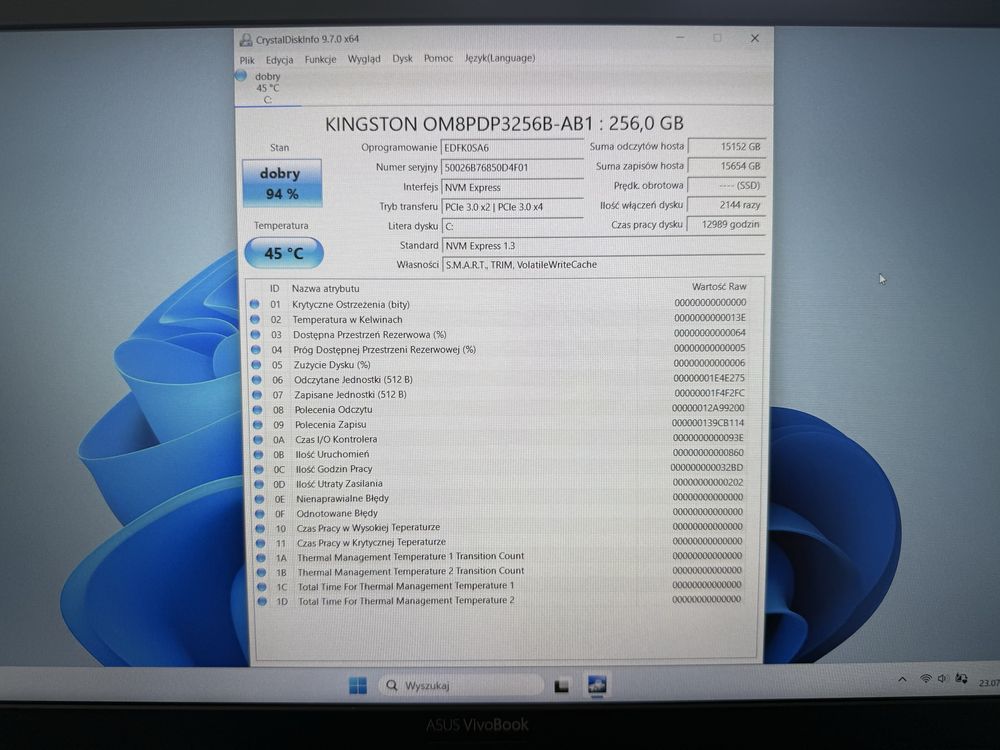This screenshot has height=750, width=1000.
Task: Click the power-on count value 2144 razy
Action: click(726, 205)
